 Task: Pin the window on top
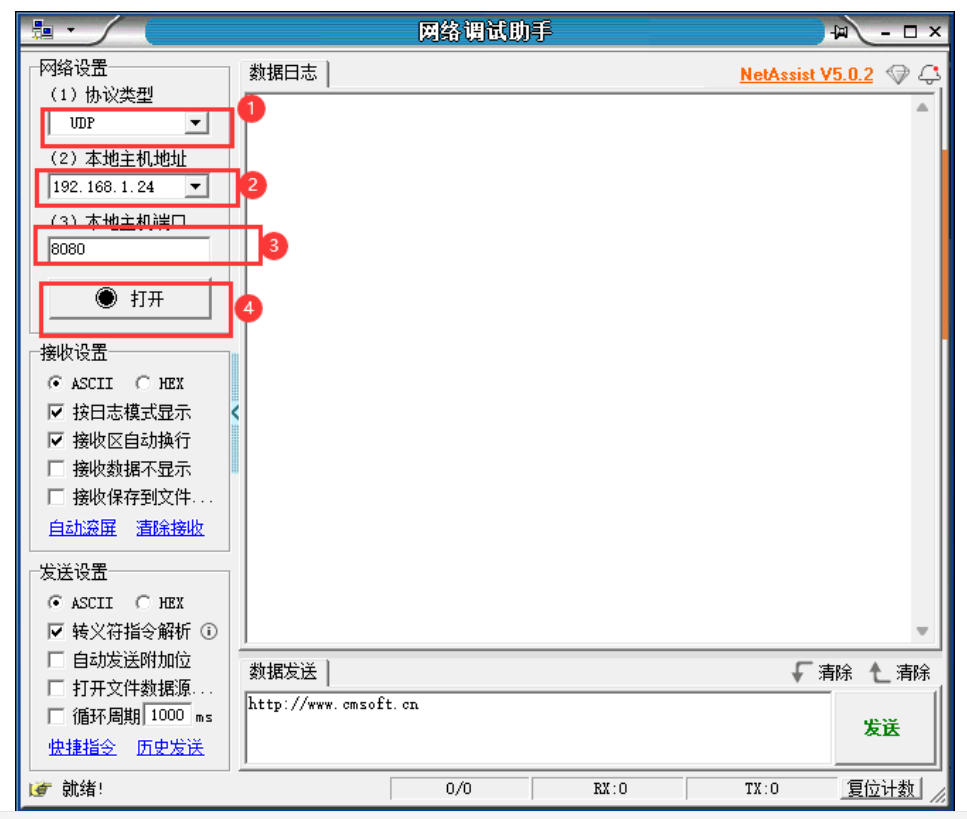click(x=839, y=31)
